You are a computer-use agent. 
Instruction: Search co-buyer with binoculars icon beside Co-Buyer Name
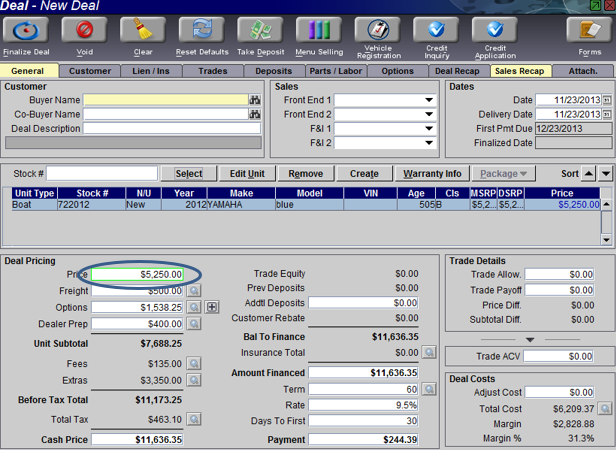[255, 114]
